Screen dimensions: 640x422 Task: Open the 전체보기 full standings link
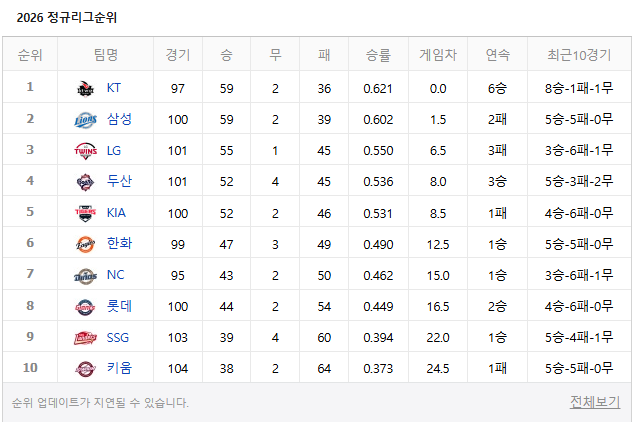click(x=595, y=402)
